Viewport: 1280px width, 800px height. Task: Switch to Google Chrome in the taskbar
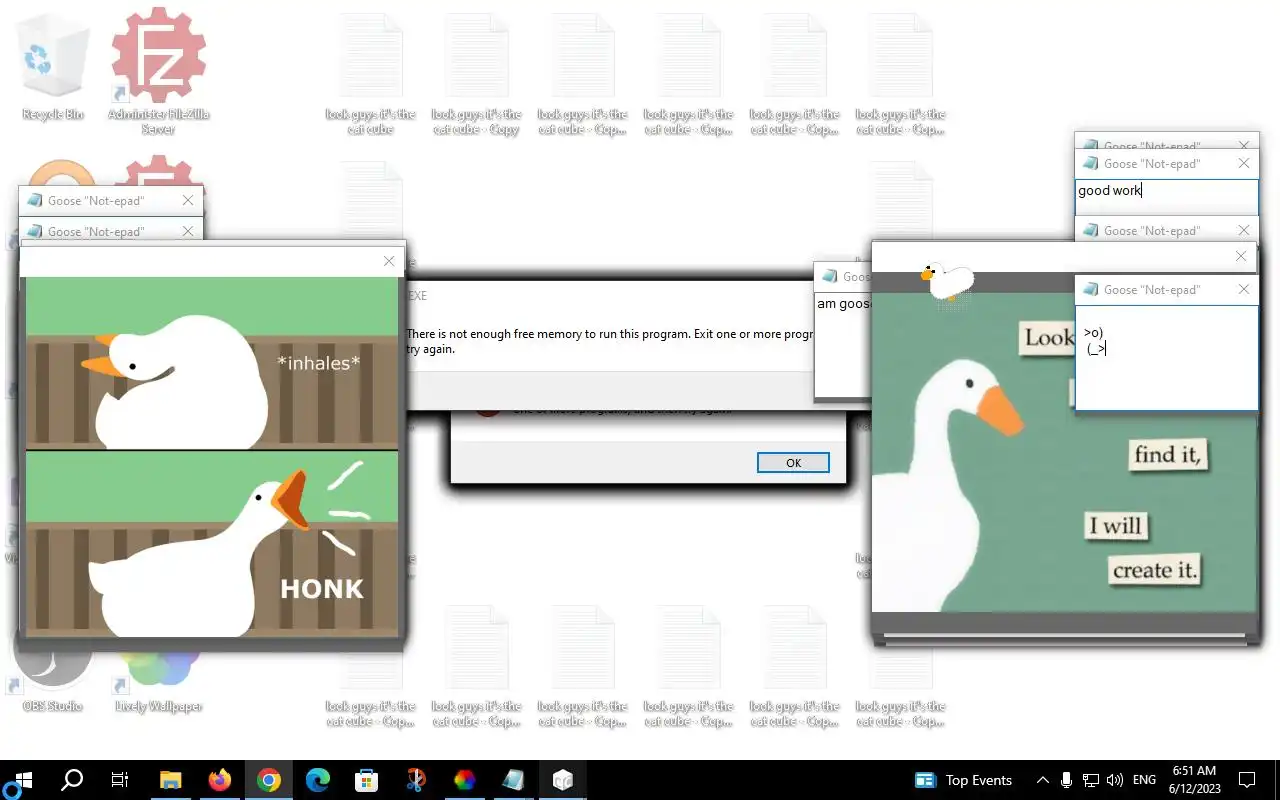coord(268,780)
